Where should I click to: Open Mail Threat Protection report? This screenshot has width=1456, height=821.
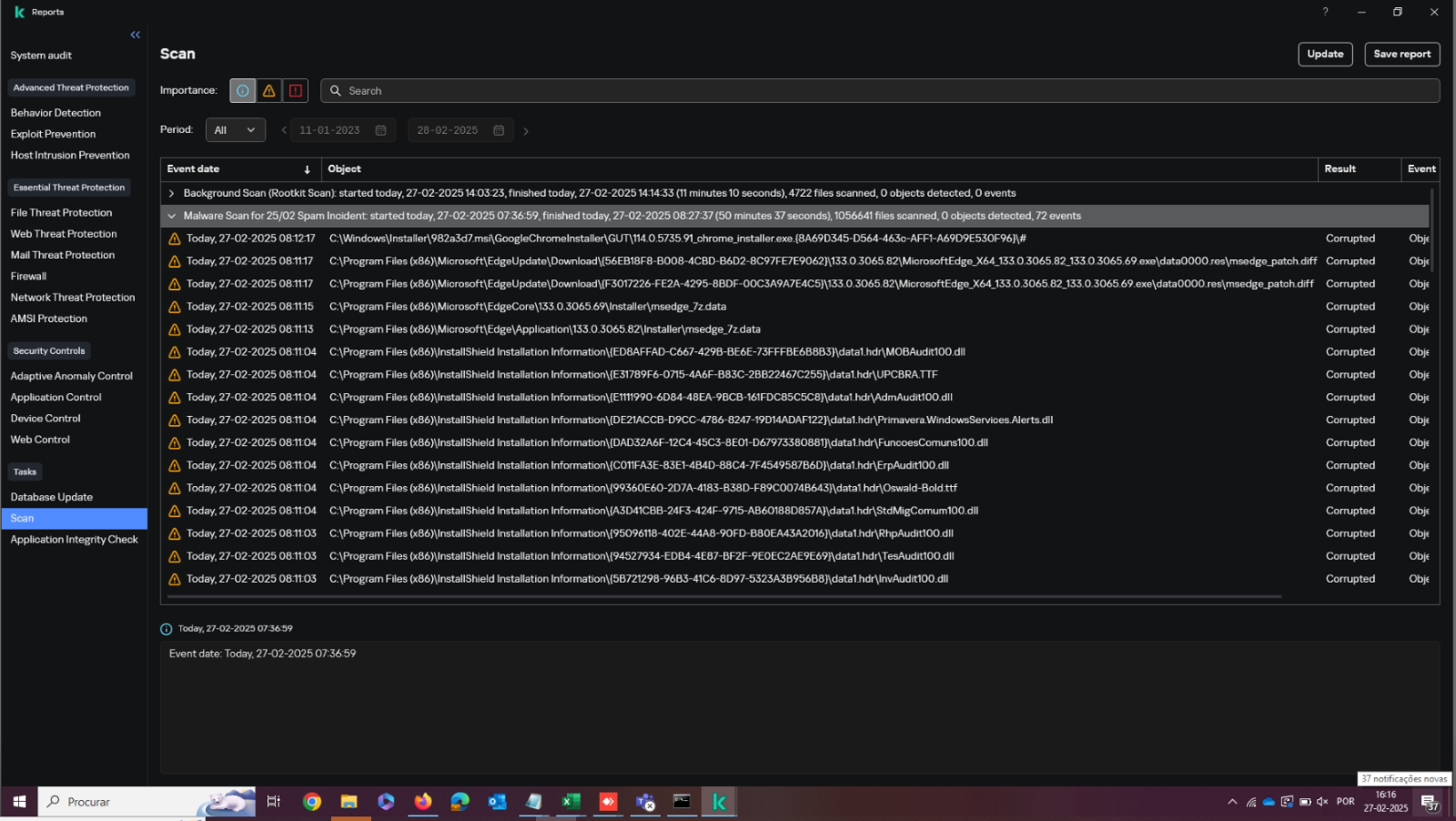click(63, 256)
